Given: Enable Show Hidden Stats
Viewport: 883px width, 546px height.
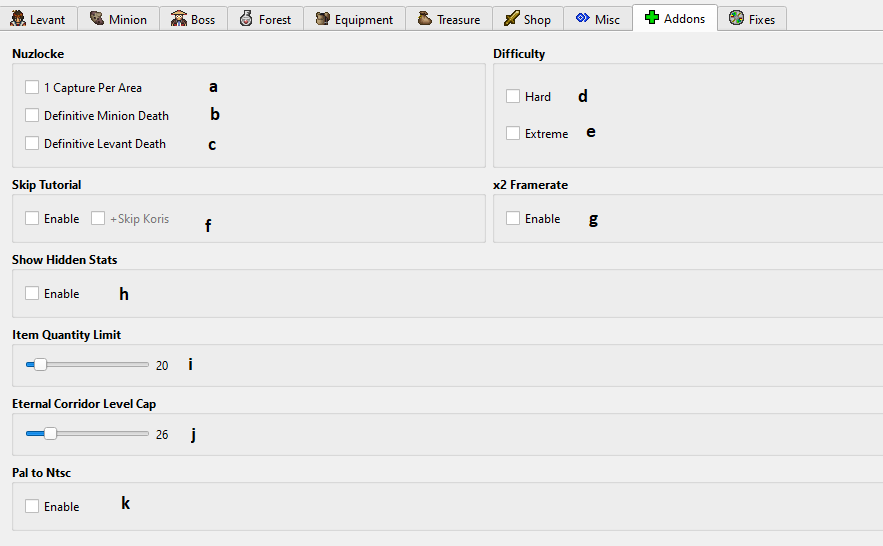Looking at the screenshot, I should point(33,294).
